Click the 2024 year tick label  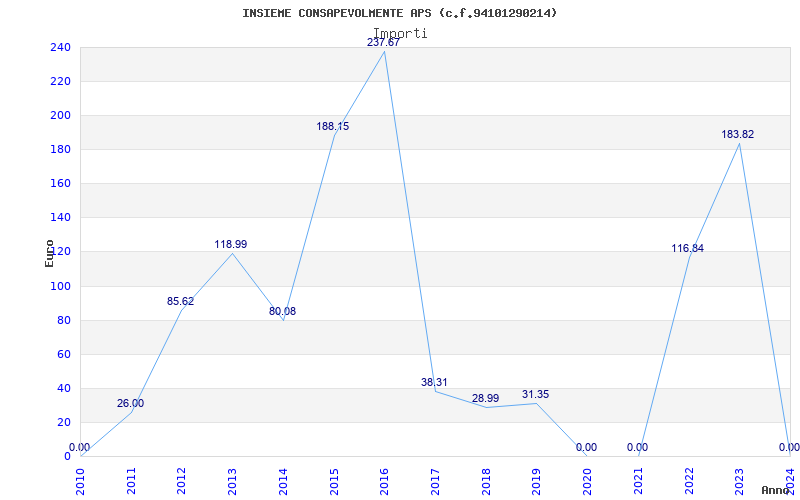(x=790, y=481)
